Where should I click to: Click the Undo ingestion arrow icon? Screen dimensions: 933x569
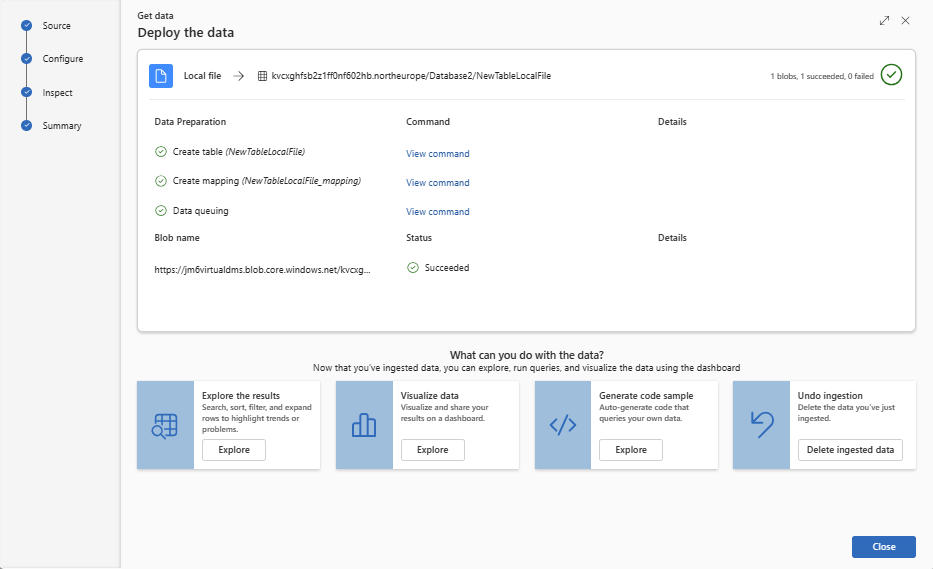761,425
